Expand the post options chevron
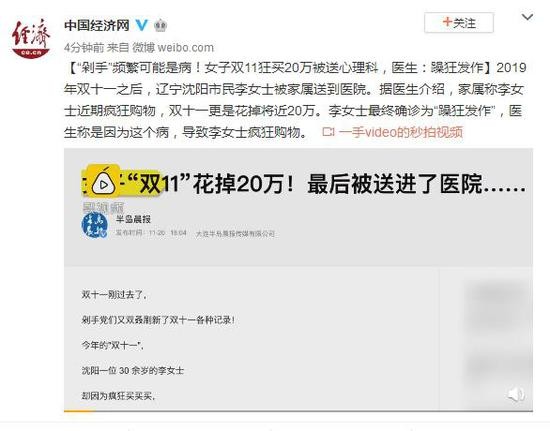Screen dimensions: 550x431 tap(527, 17)
